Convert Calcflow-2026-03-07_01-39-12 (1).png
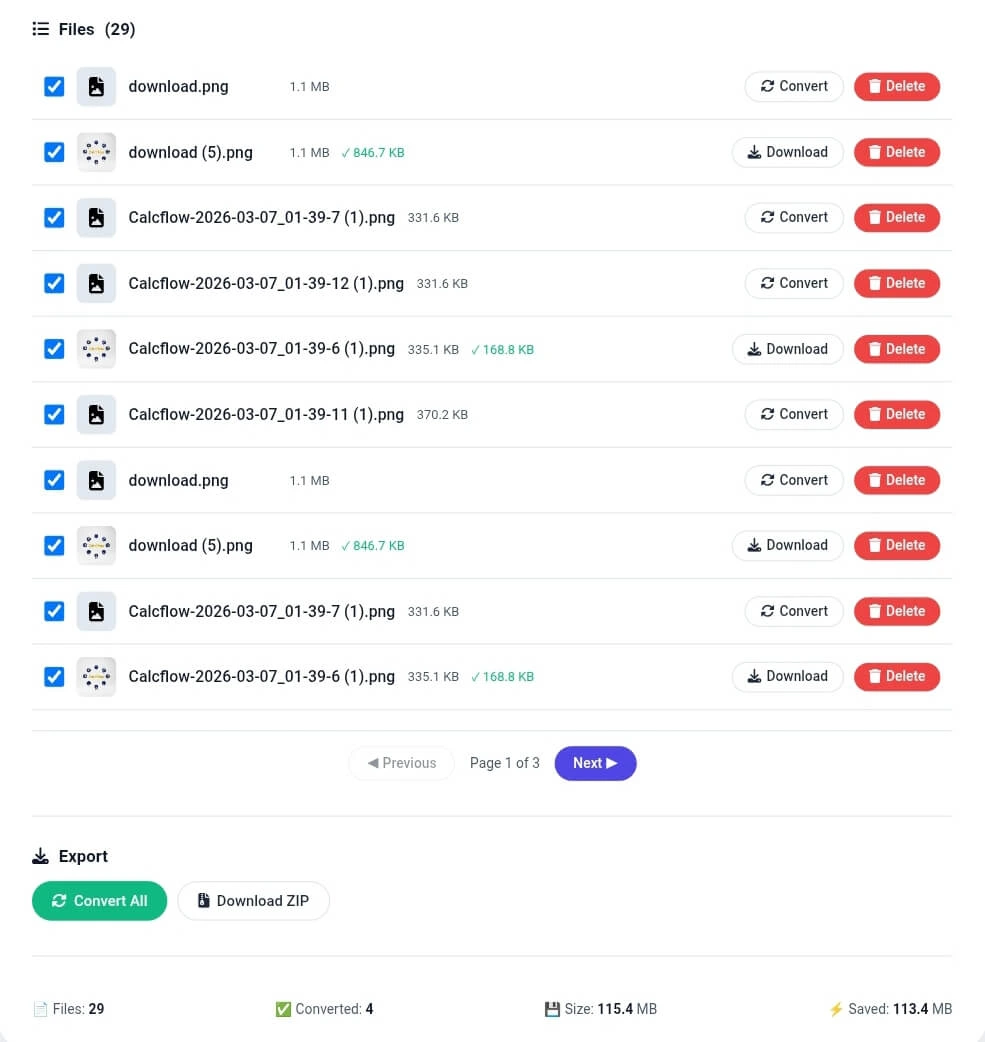Viewport: 985px width, 1042px height. pos(793,283)
